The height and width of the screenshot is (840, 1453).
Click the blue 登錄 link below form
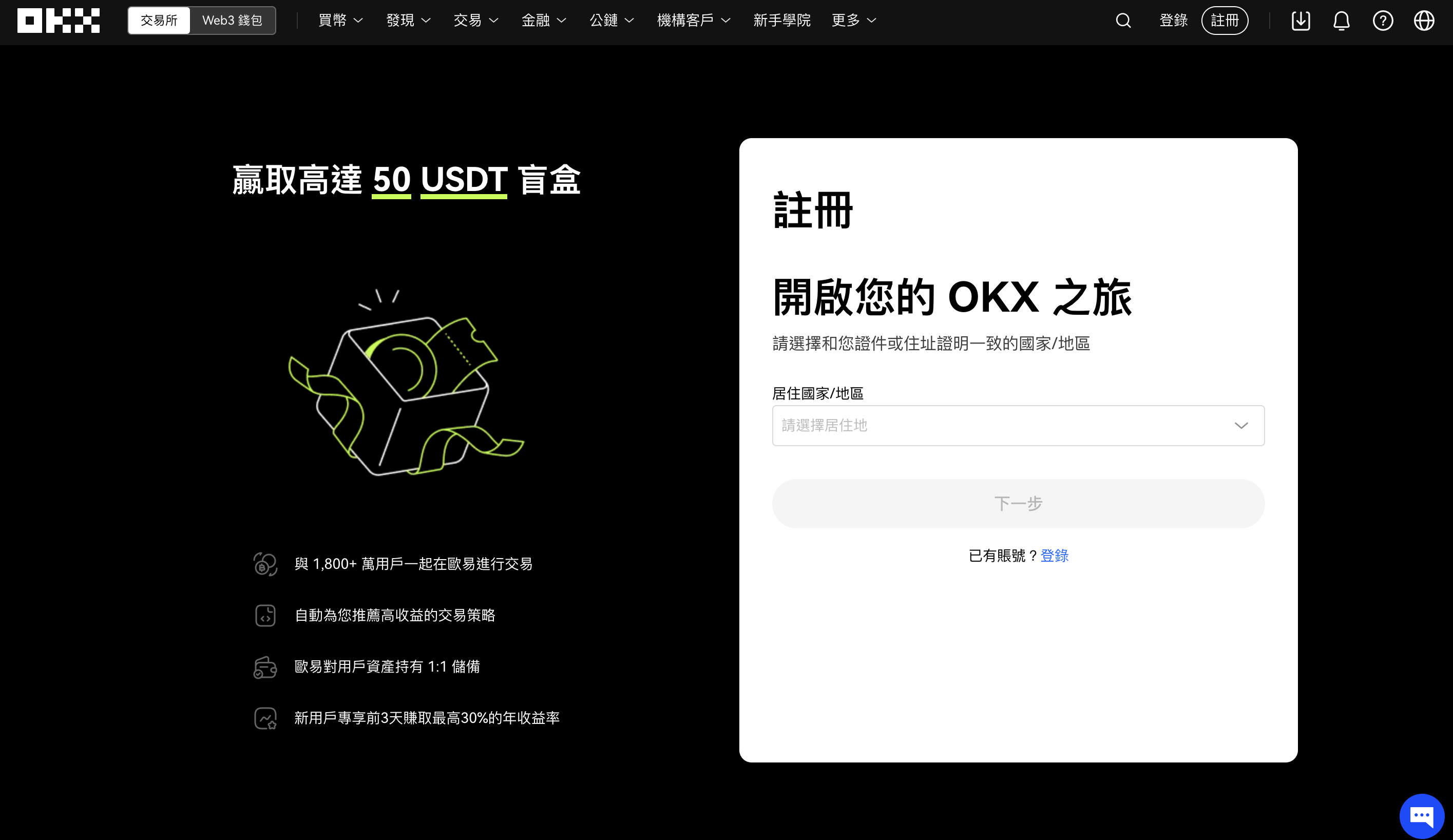tap(1055, 556)
